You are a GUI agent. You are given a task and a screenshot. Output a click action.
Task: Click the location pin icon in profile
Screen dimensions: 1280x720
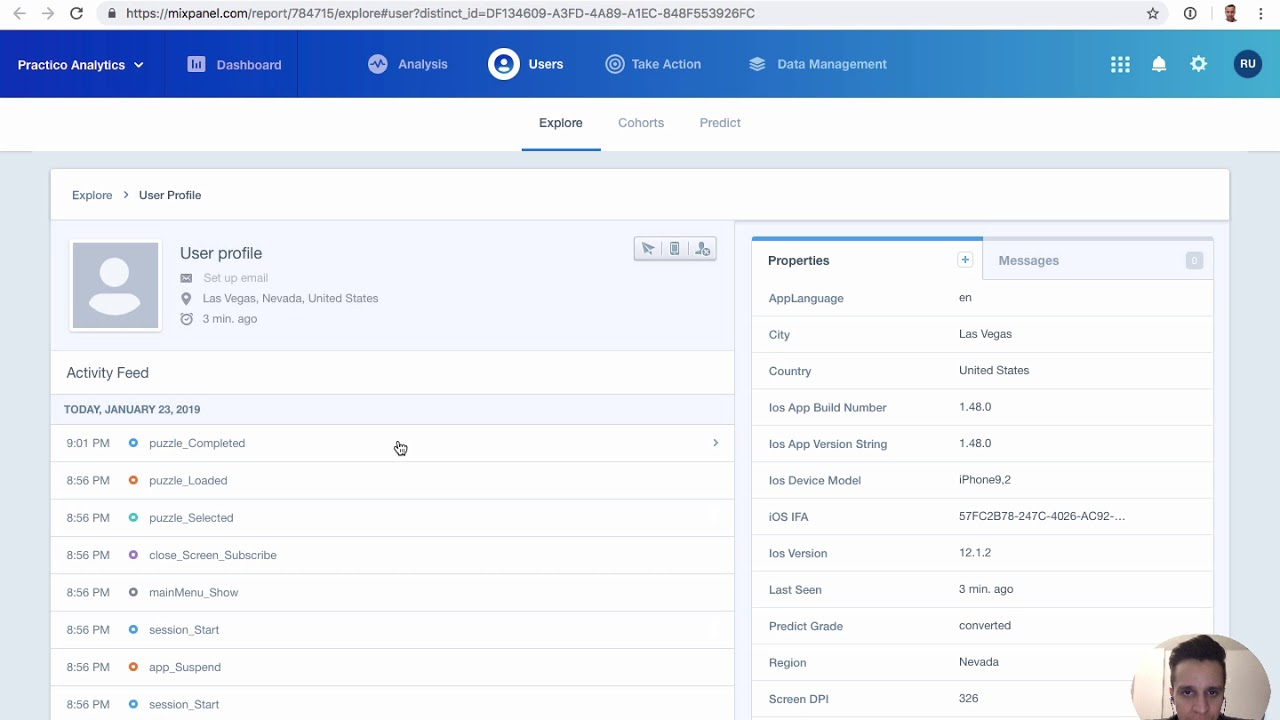(x=186, y=298)
